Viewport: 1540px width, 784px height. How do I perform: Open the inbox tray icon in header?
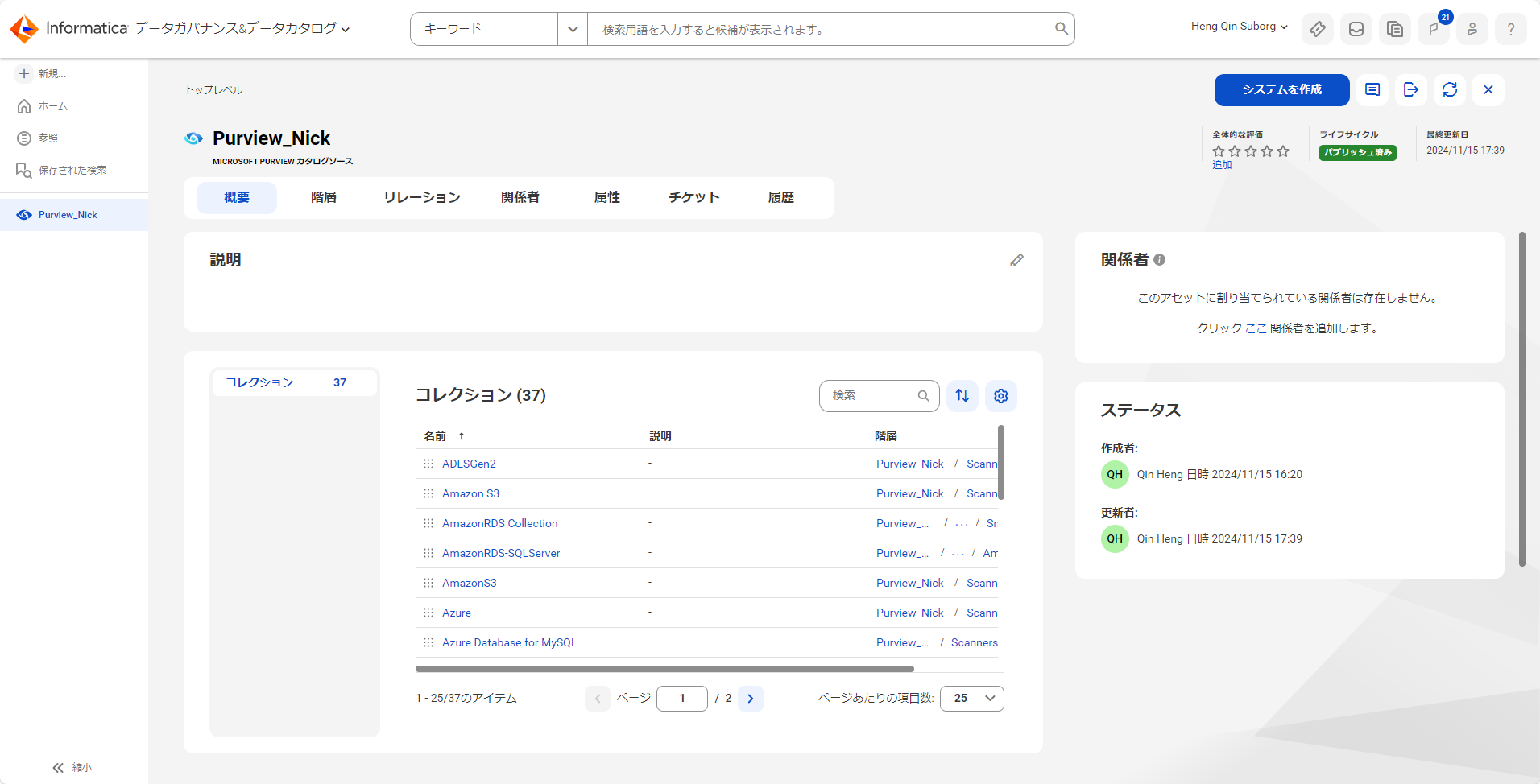click(x=1356, y=29)
